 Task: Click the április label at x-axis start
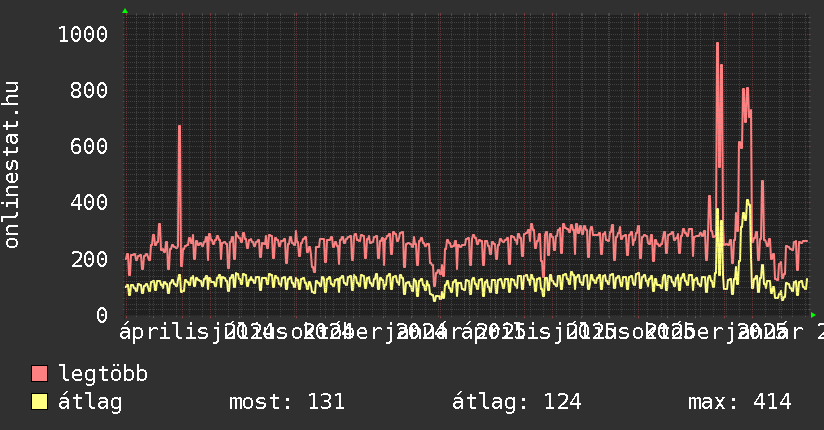[x=160, y=331]
